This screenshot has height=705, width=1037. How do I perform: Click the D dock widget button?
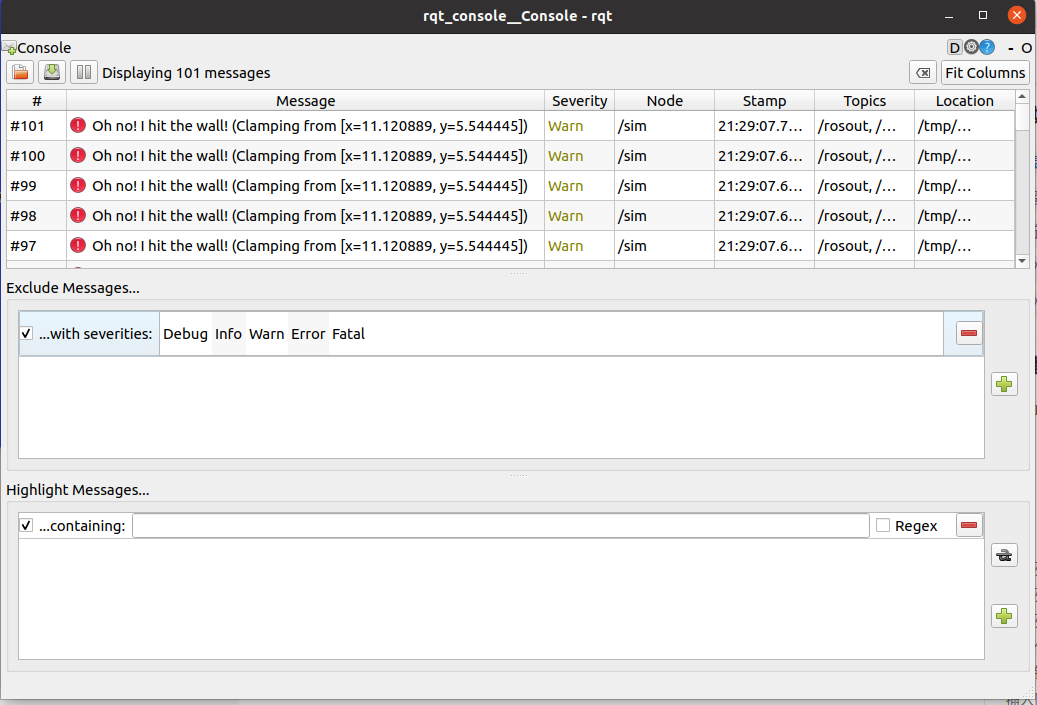[954, 48]
